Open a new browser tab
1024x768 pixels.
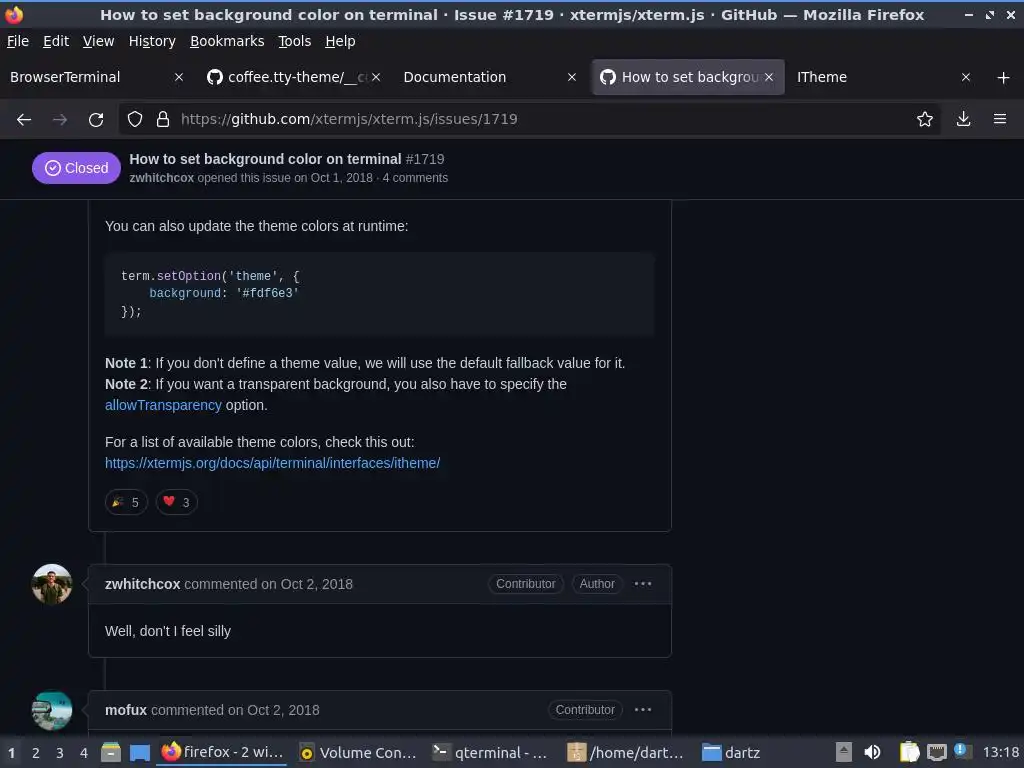pos(1003,77)
